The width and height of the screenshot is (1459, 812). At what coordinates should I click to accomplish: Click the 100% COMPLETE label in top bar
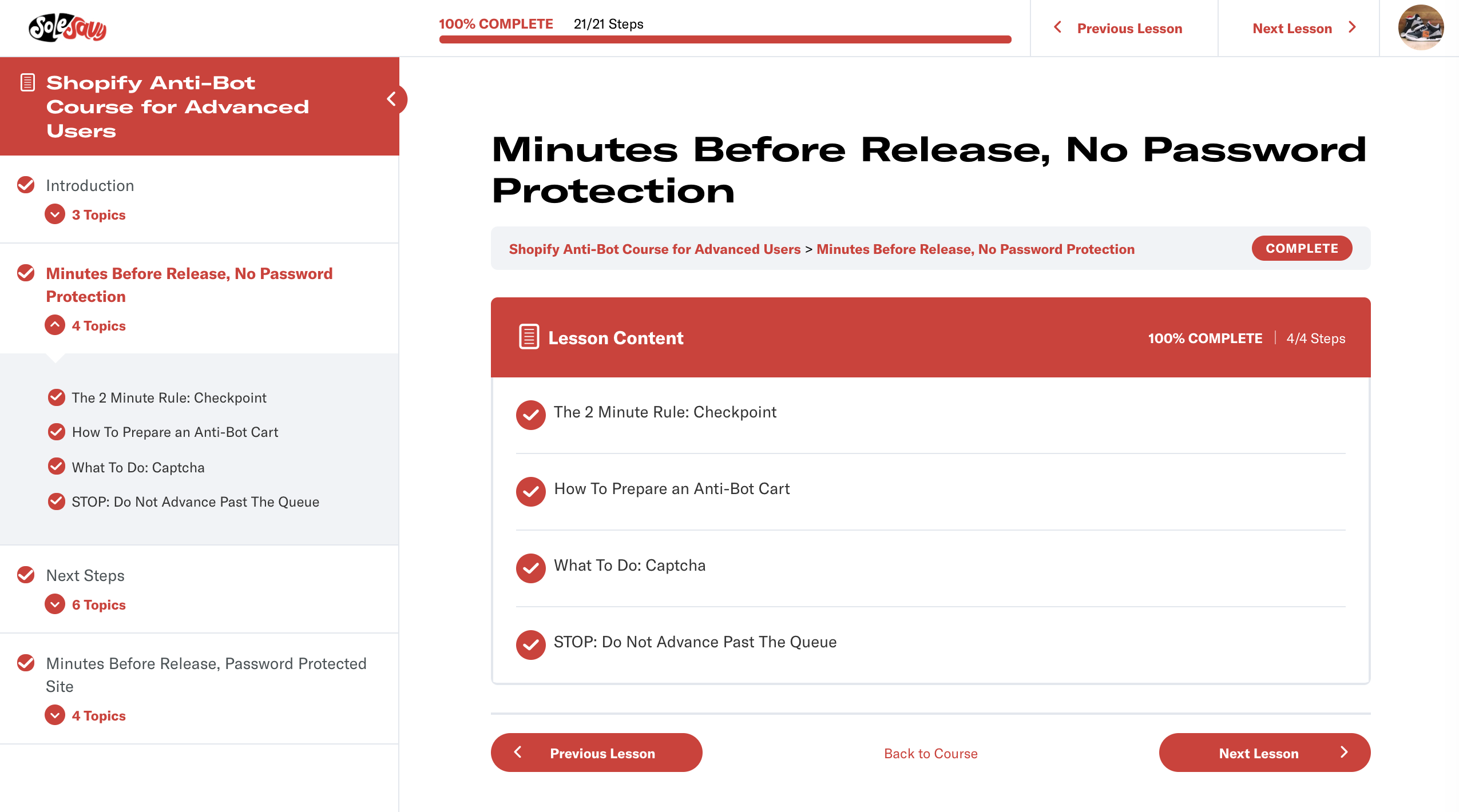pyautogui.click(x=495, y=23)
